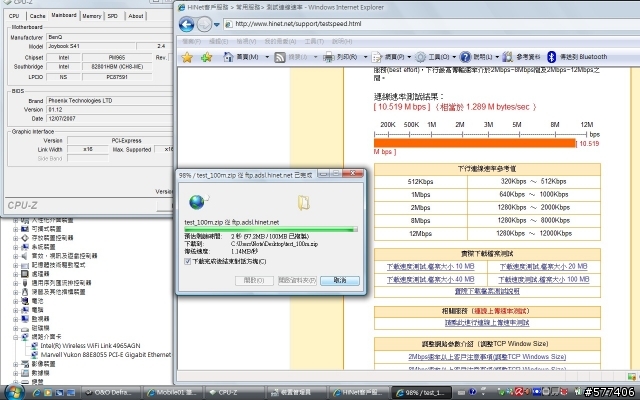Click the Windows Start orb
Viewport: 640px width, 400px height.
coord(13,392)
